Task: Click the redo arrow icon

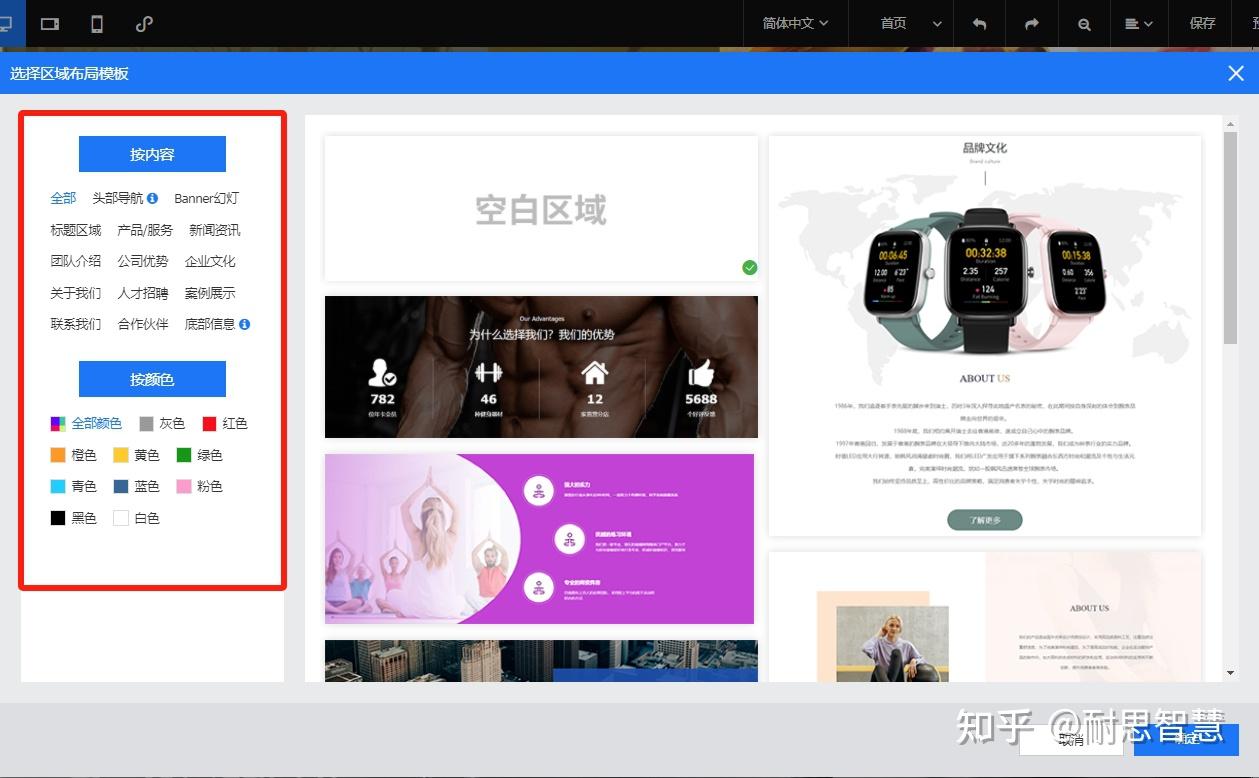Action: pyautogui.click(x=1031, y=24)
